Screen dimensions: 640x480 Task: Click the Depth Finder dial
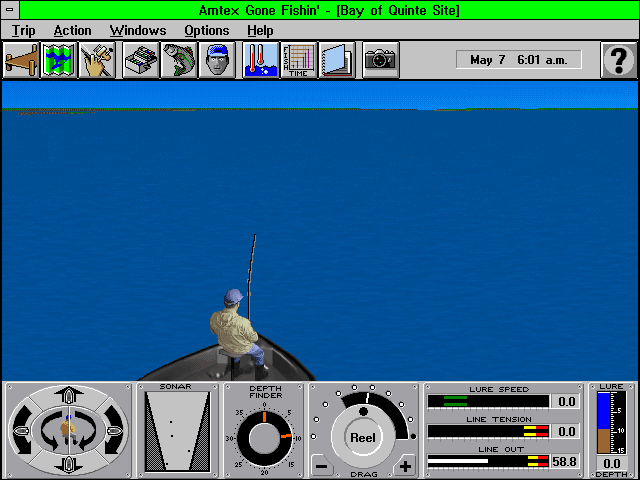coord(264,439)
